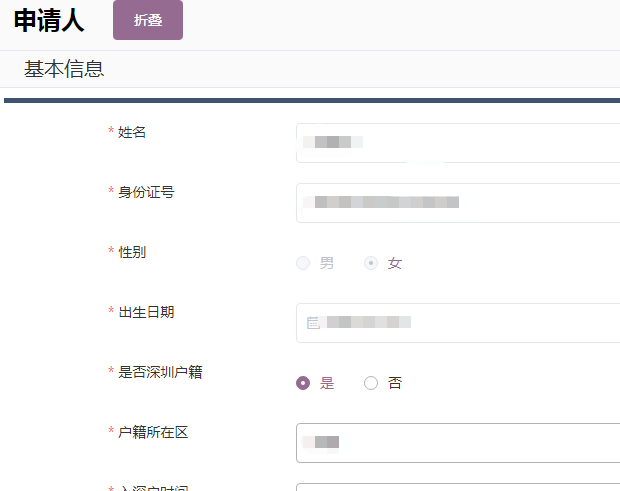Open the 出生日期 date picker field
Image resolution: width=620 pixels, height=491 pixels.
458,323
